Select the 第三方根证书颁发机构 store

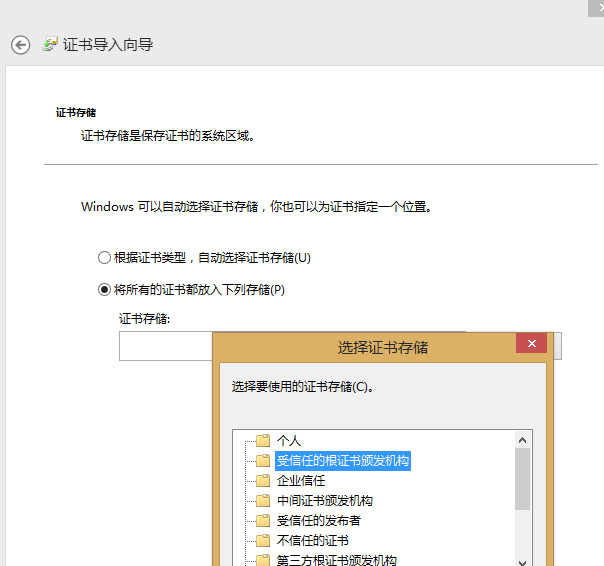(337, 560)
